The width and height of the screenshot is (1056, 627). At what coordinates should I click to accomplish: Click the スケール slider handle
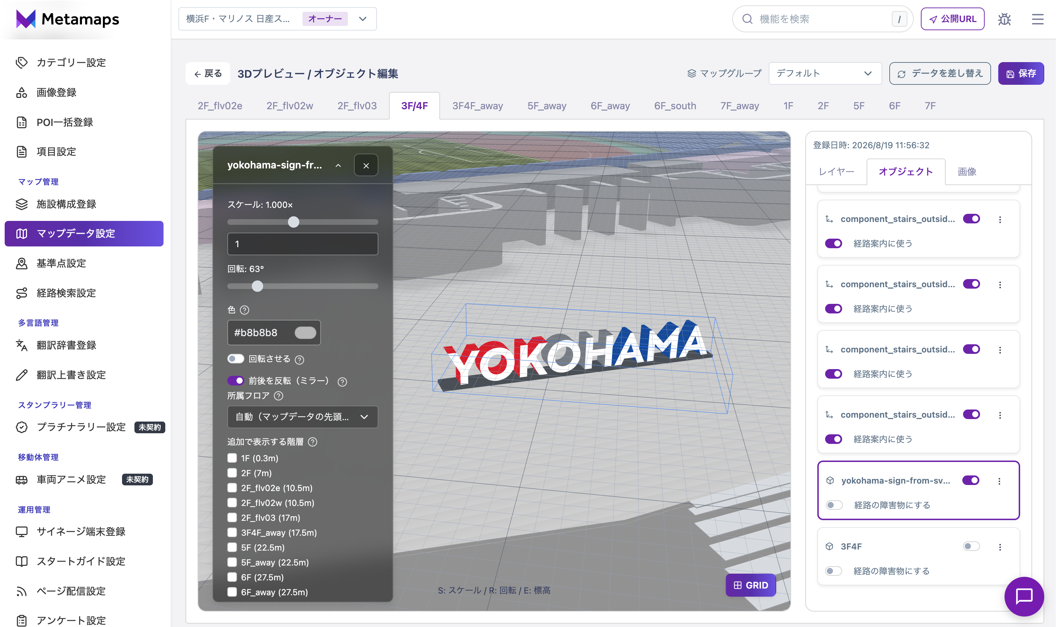tap(294, 222)
